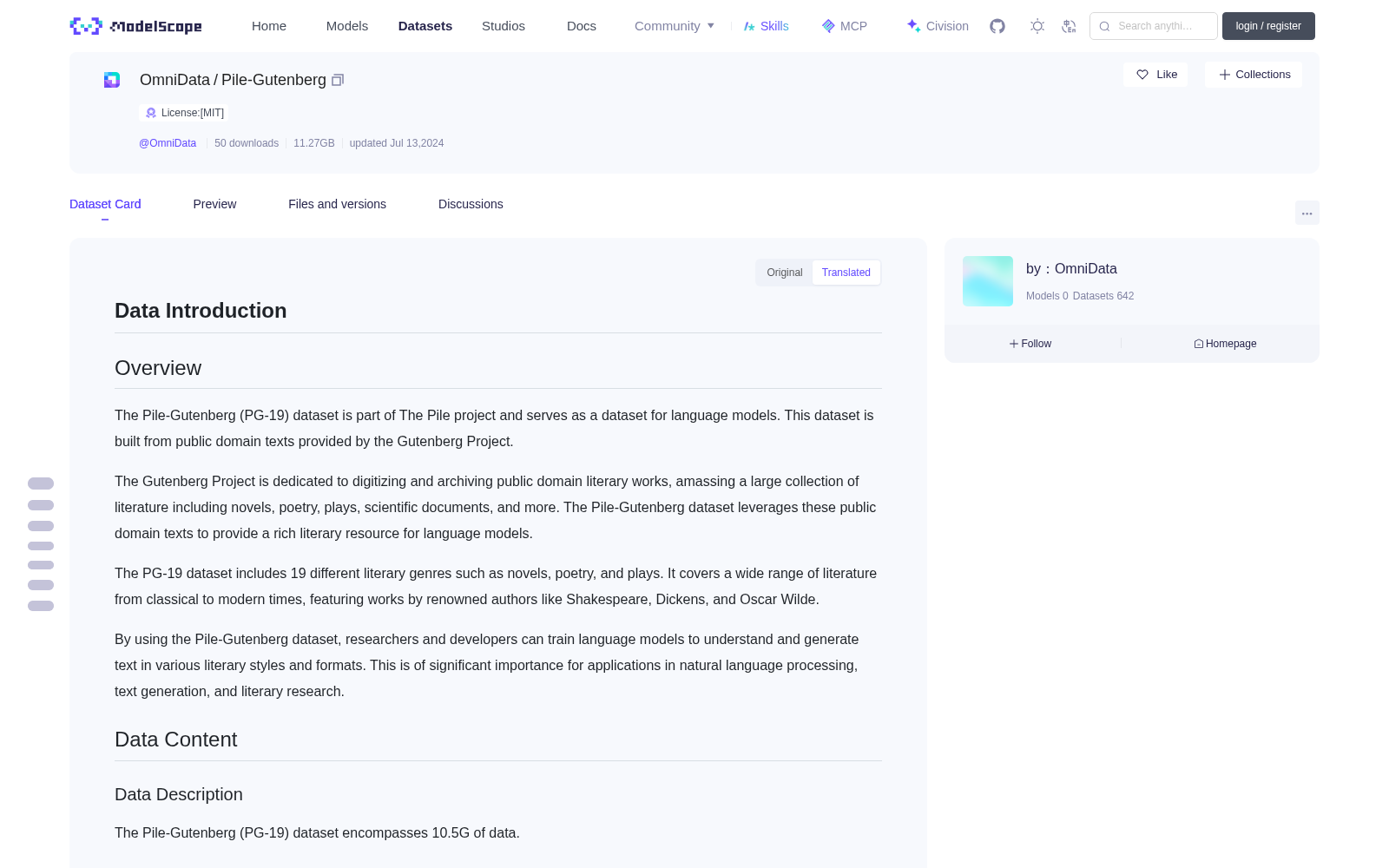This screenshot has width=1389, height=868.
Task: Click the OmniData dataset avatar icon
Action: [x=112, y=80]
